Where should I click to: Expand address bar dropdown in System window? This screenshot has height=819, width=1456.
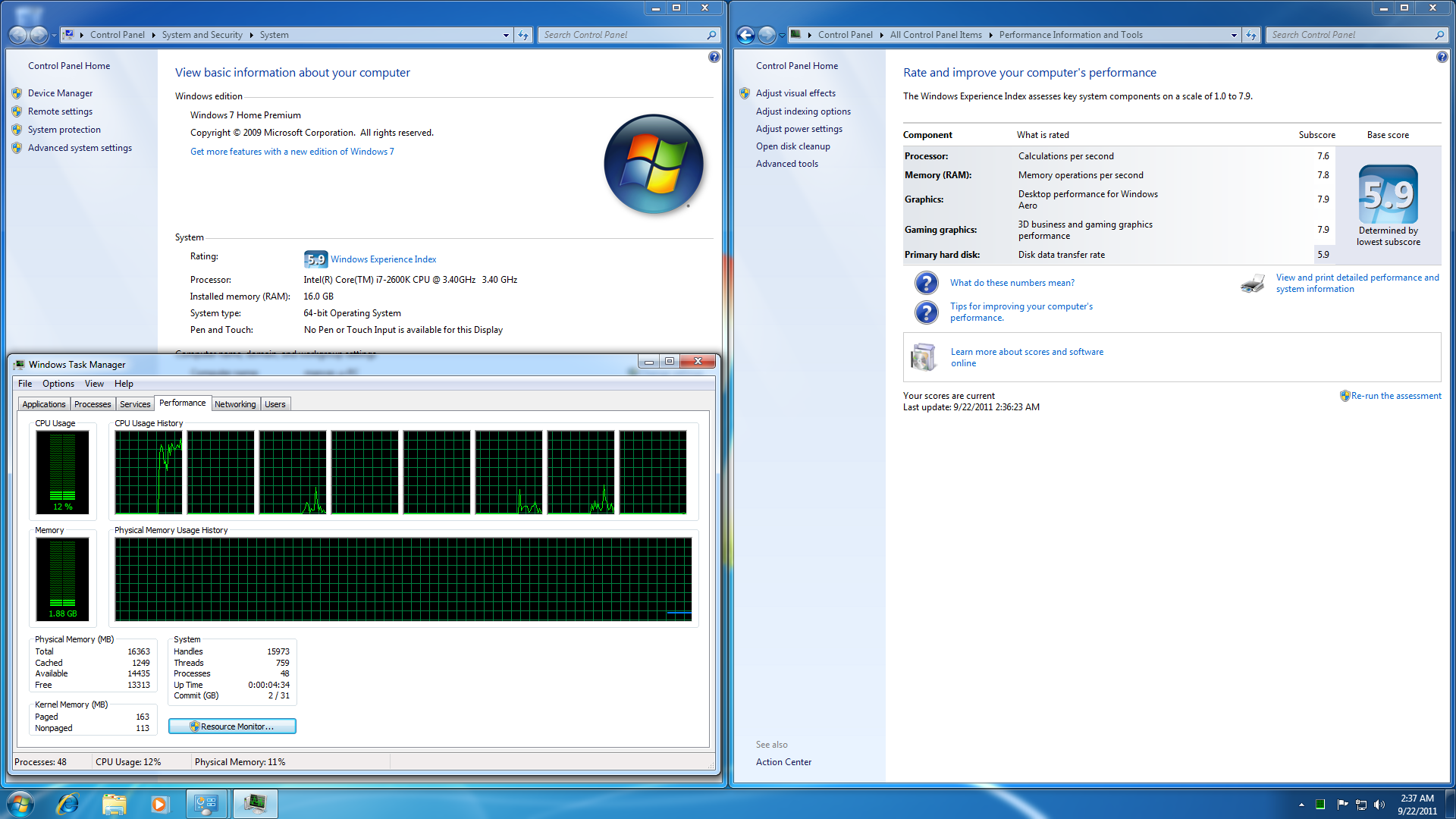pyautogui.click(x=506, y=35)
